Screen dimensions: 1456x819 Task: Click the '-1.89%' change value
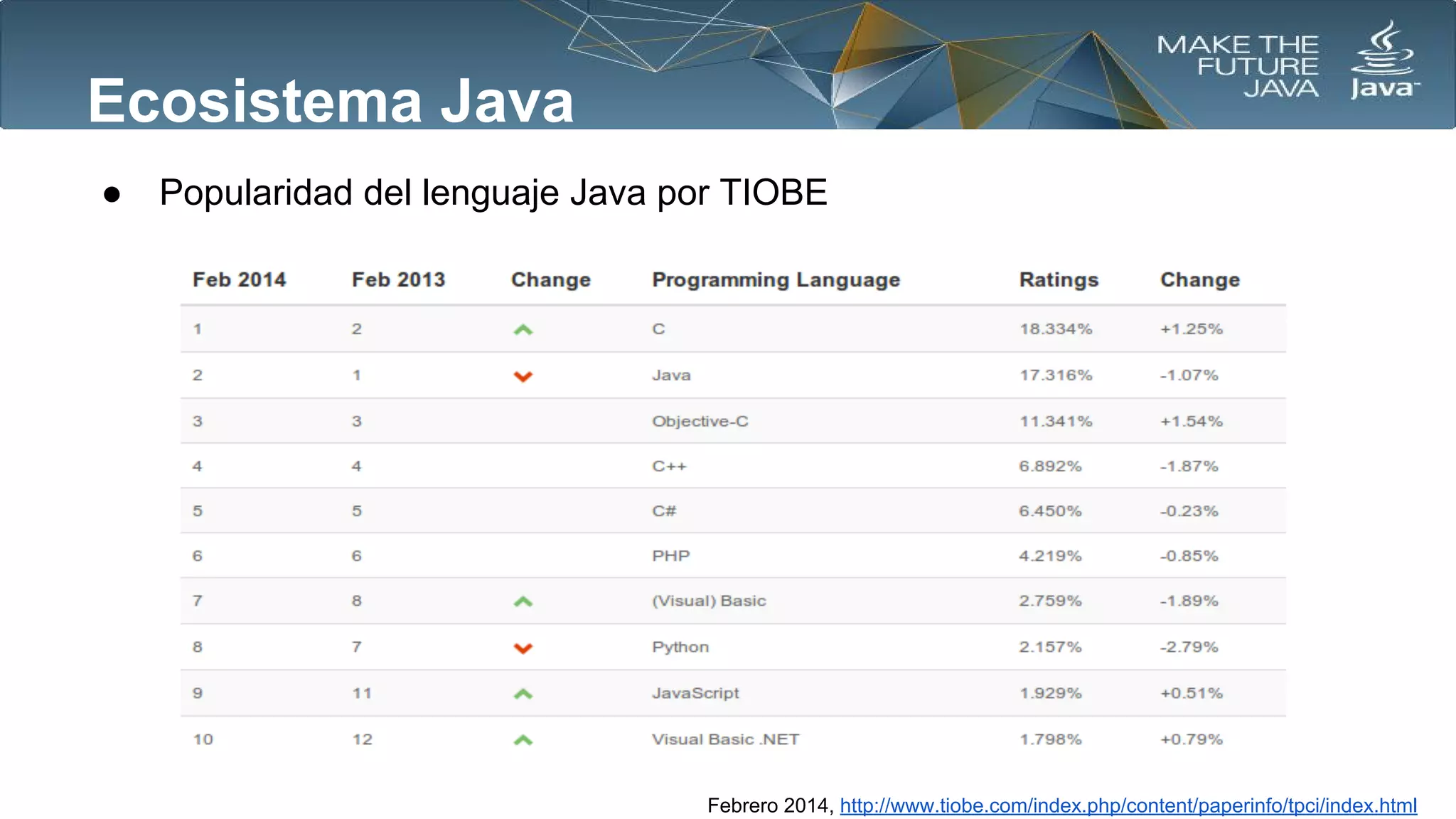pyautogui.click(x=1189, y=601)
